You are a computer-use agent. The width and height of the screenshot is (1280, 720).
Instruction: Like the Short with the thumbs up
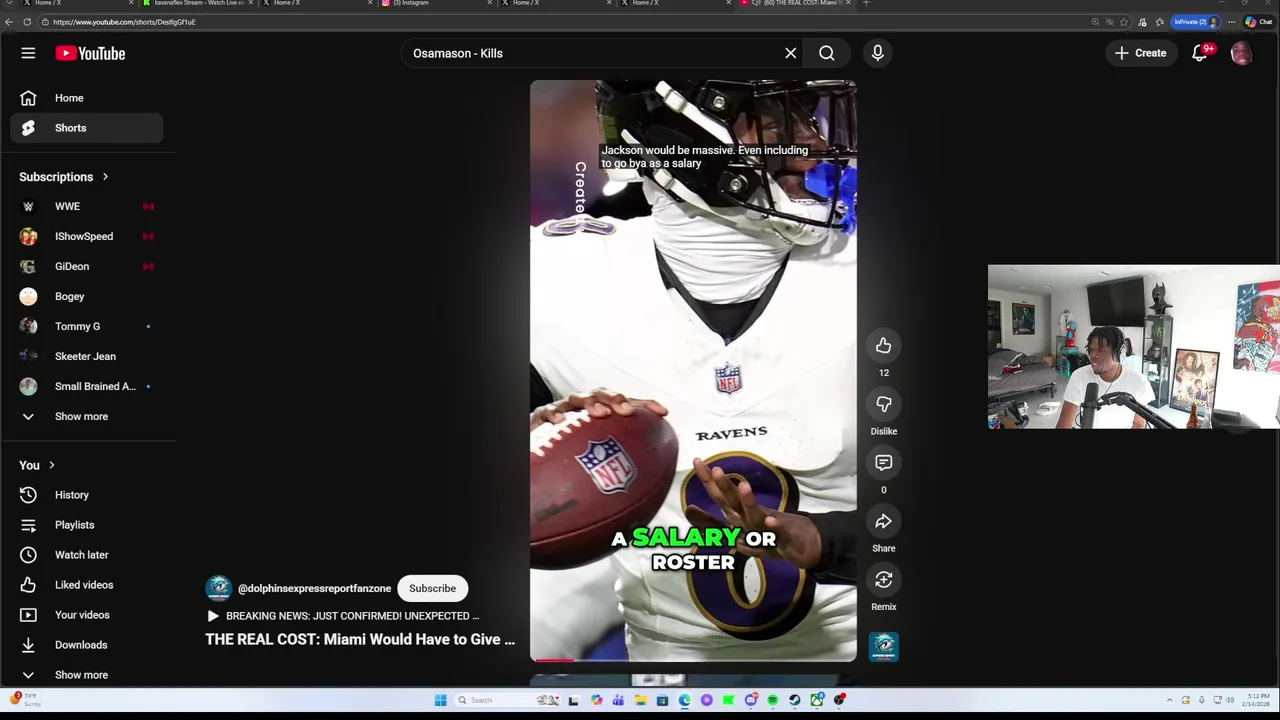[883, 345]
